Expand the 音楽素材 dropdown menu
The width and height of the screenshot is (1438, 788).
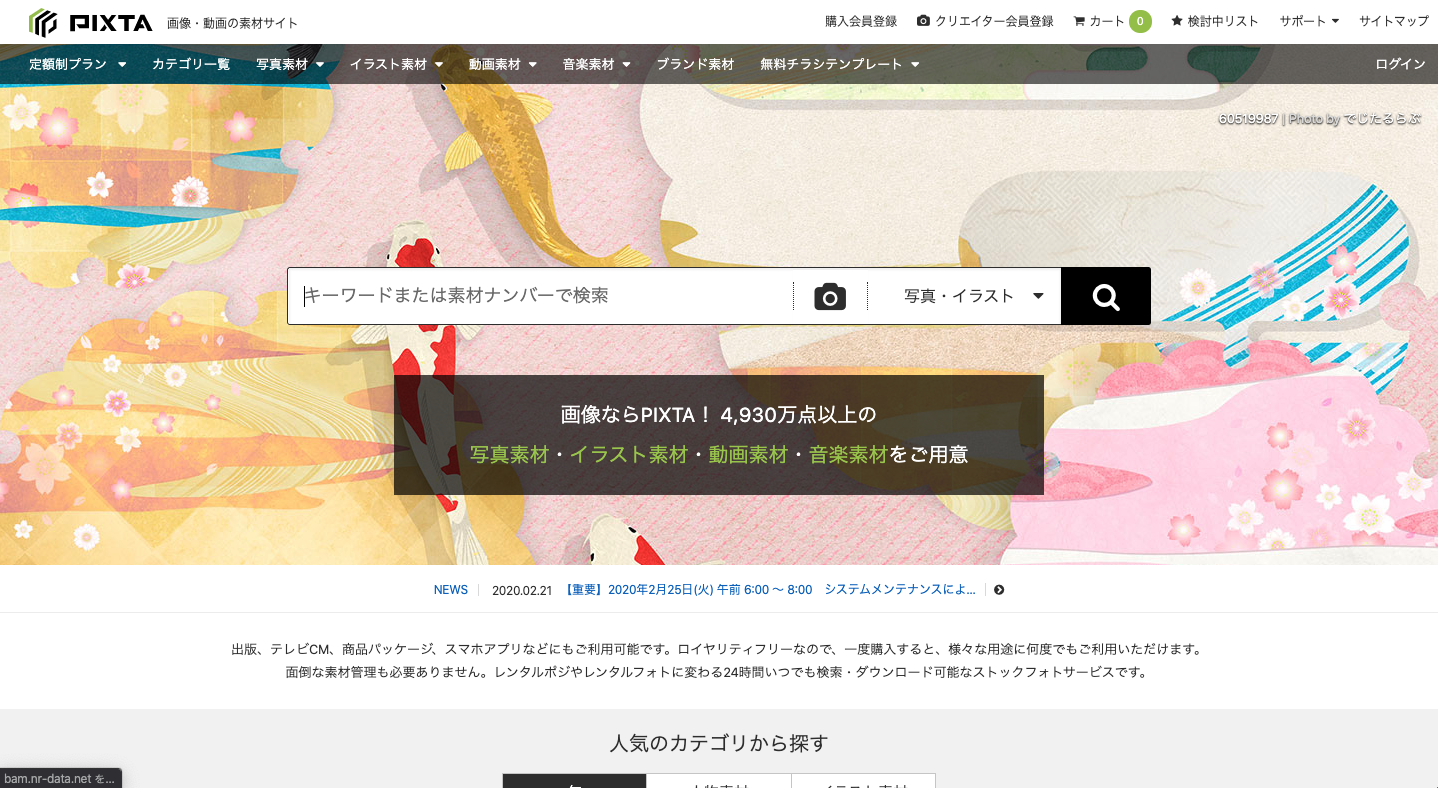(x=597, y=64)
